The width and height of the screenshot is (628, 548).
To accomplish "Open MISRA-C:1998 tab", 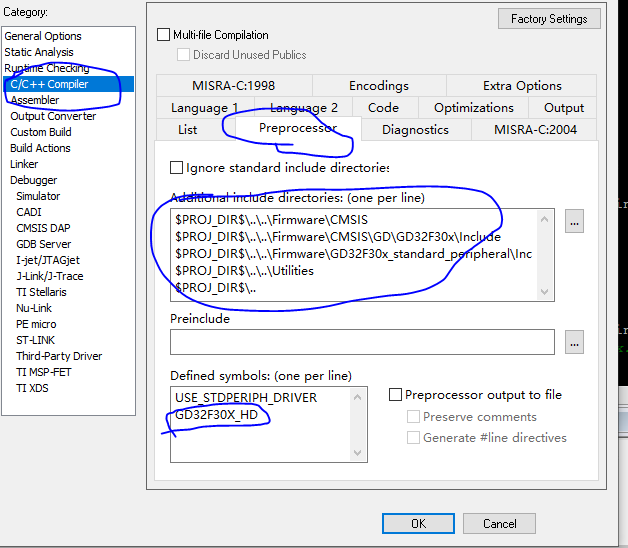I will click(x=234, y=86).
